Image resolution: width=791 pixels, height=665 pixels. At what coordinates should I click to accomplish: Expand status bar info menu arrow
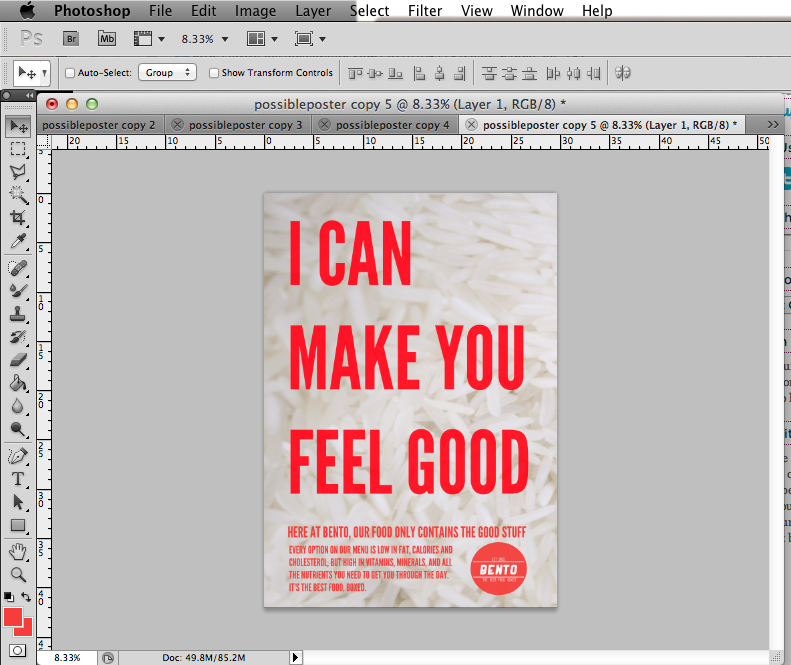click(x=296, y=657)
